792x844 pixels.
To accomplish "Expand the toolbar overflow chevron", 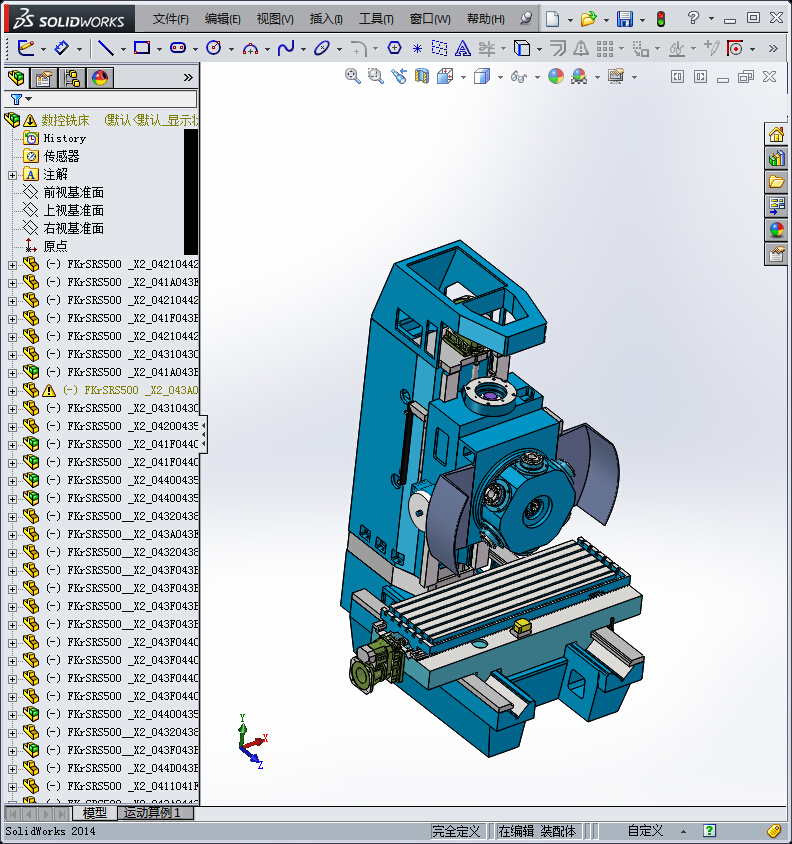I will (773, 48).
